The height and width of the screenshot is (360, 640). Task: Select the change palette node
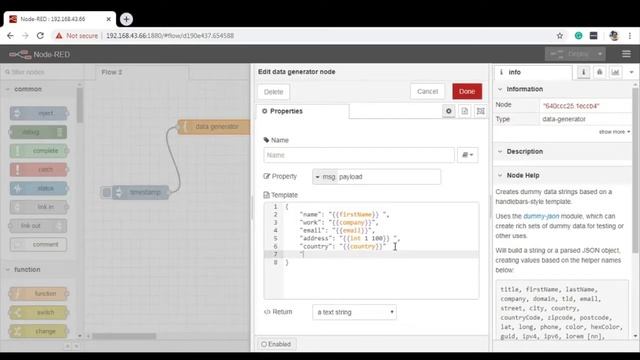tap(39, 331)
